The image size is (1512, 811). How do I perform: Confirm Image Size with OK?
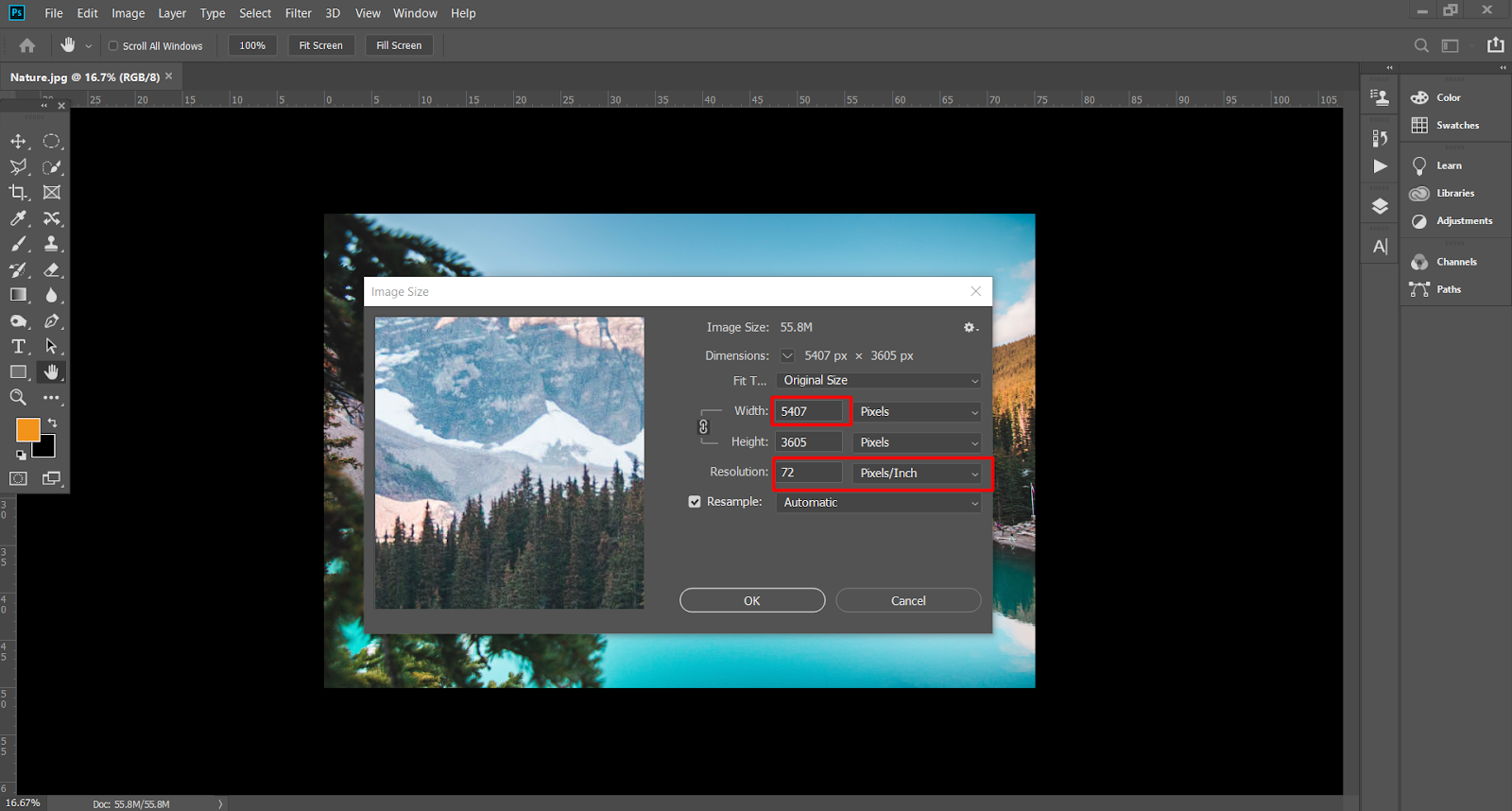pos(752,600)
